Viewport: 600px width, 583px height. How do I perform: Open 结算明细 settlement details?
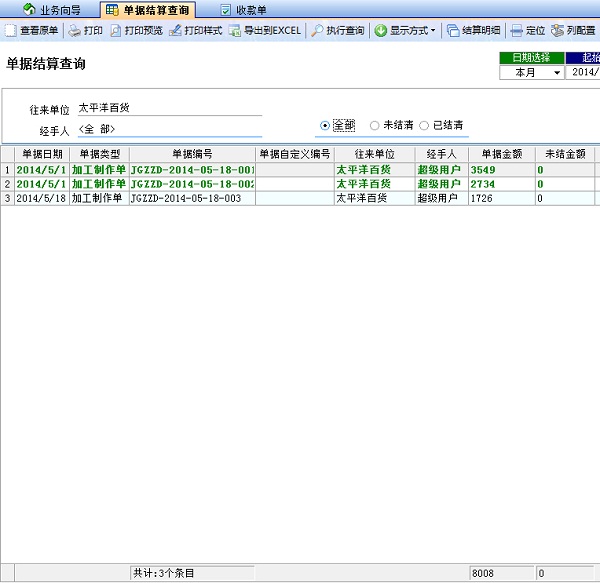tap(474, 31)
